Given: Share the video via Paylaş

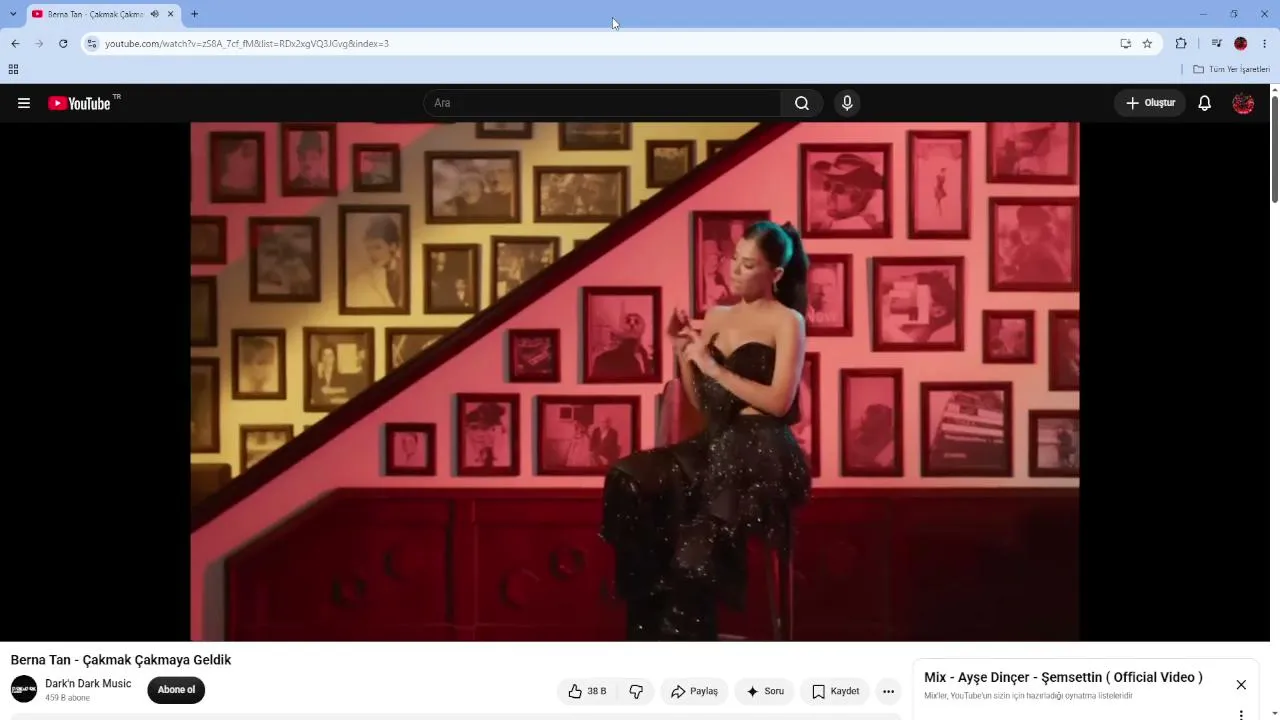Looking at the screenshot, I should click(x=694, y=691).
